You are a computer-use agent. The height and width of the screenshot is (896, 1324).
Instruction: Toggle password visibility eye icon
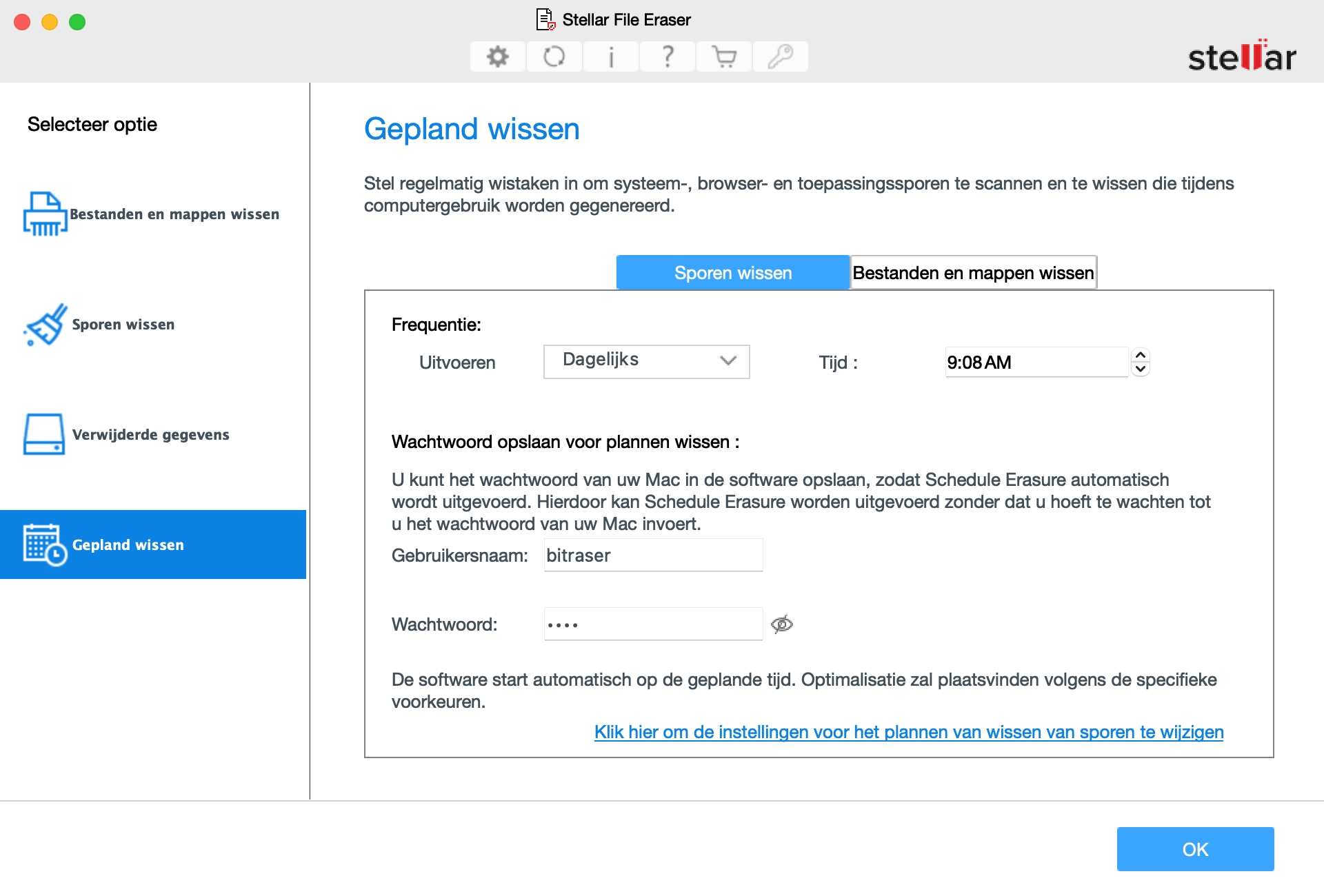(782, 624)
